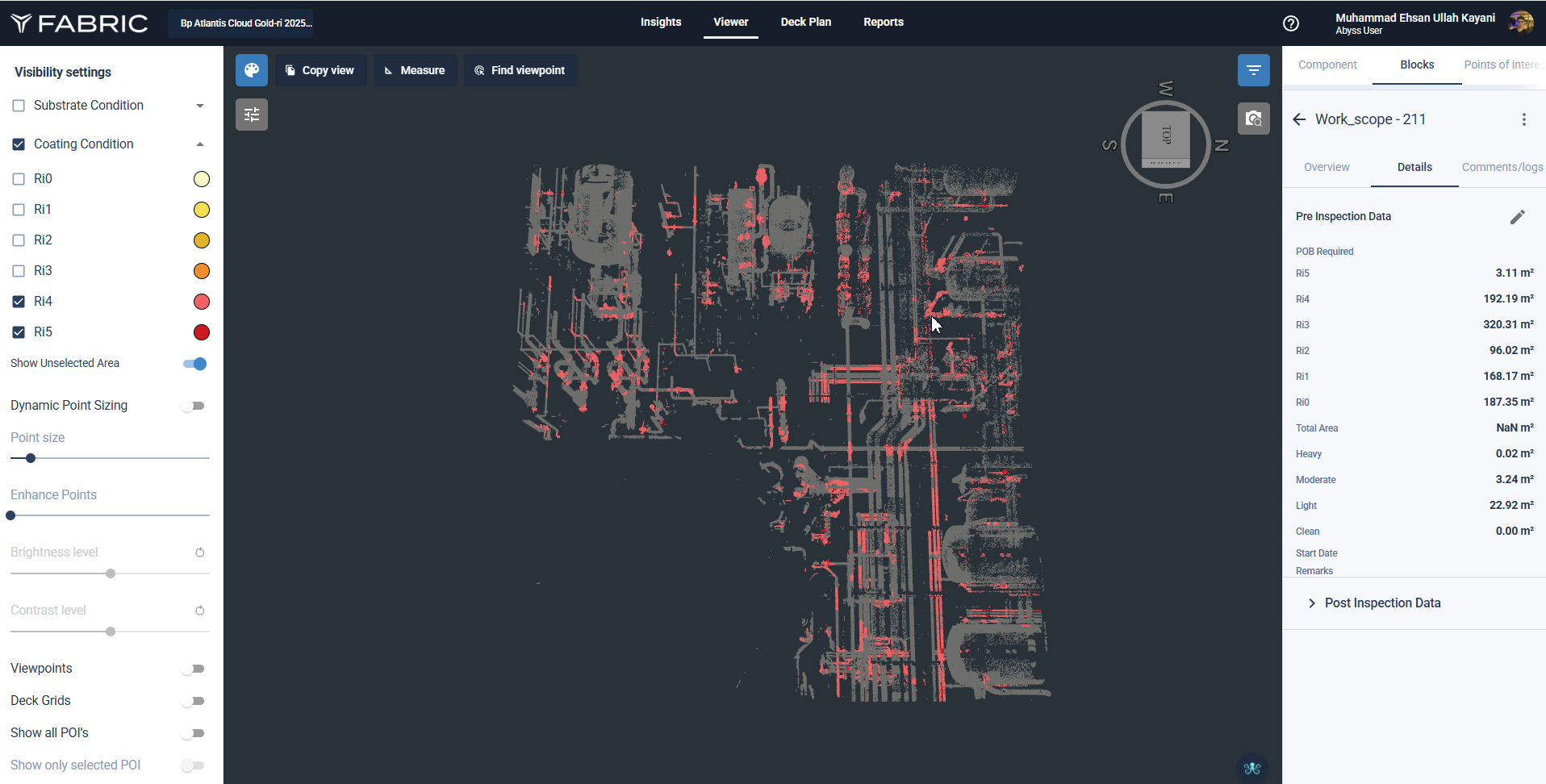Reset the Brightness level icon

tap(200, 553)
